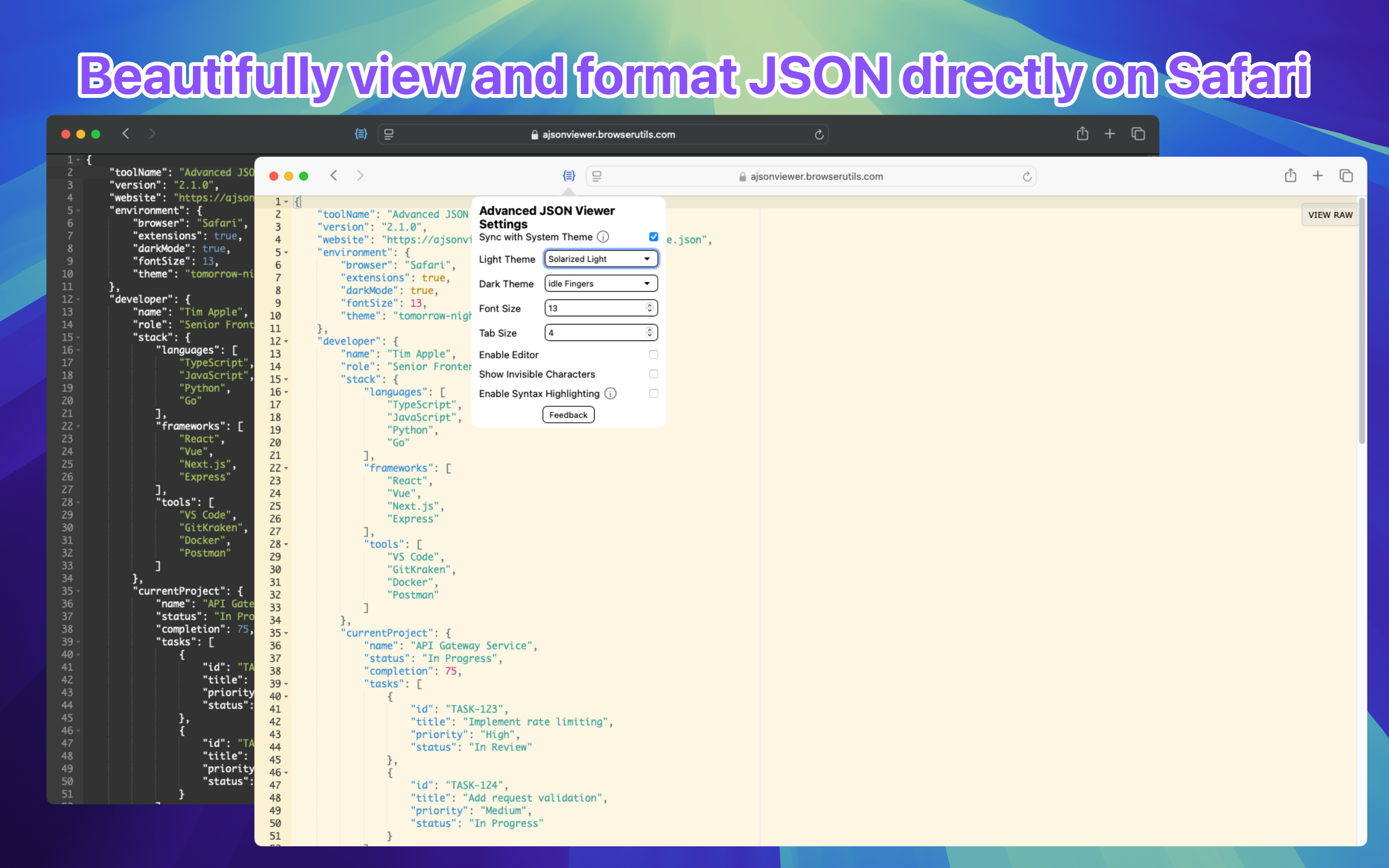Image resolution: width=1389 pixels, height=868 pixels.
Task: Open Light Theme dropdown showing Solarized Light
Action: (x=601, y=259)
